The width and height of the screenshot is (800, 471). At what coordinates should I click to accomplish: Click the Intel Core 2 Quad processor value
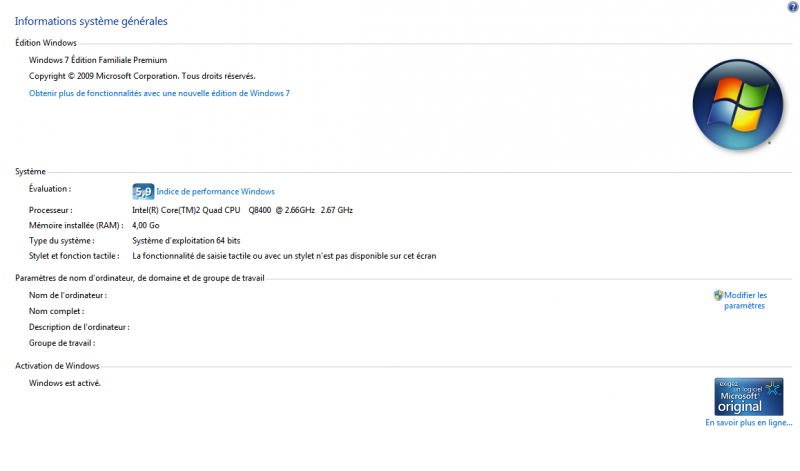pos(242,210)
